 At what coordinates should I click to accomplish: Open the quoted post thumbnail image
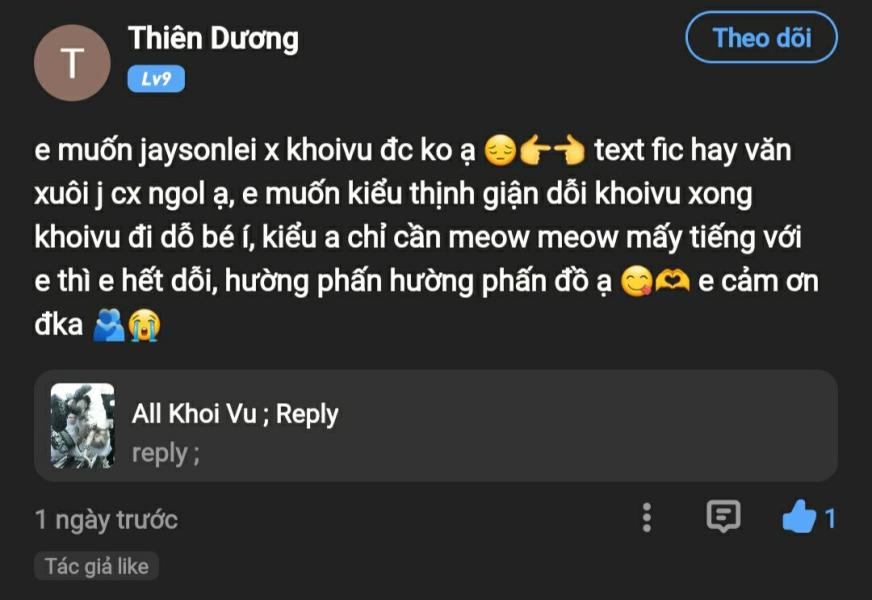point(82,425)
